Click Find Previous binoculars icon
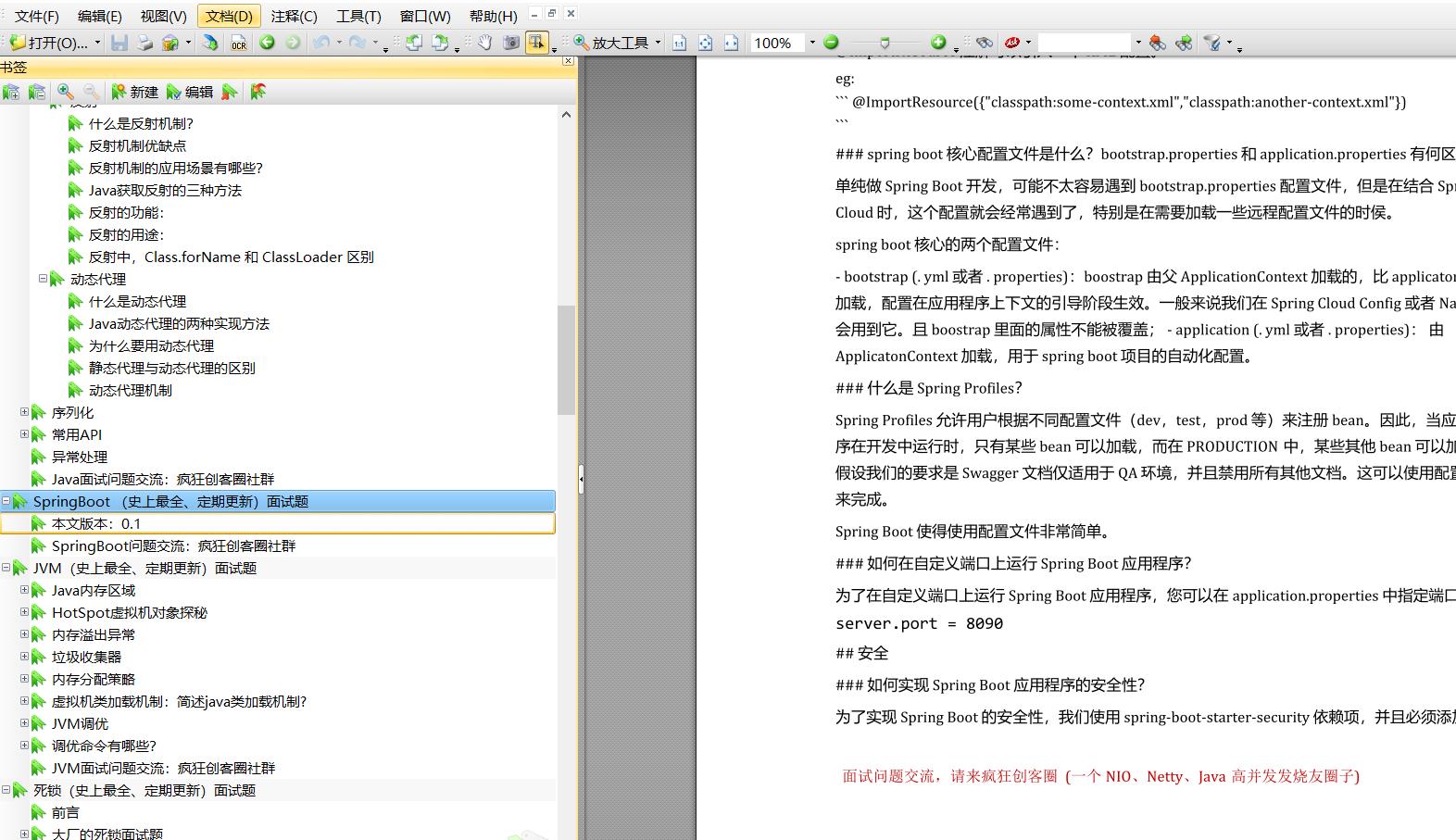Image resolution: width=1456 pixels, height=840 pixels. point(1158,43)
